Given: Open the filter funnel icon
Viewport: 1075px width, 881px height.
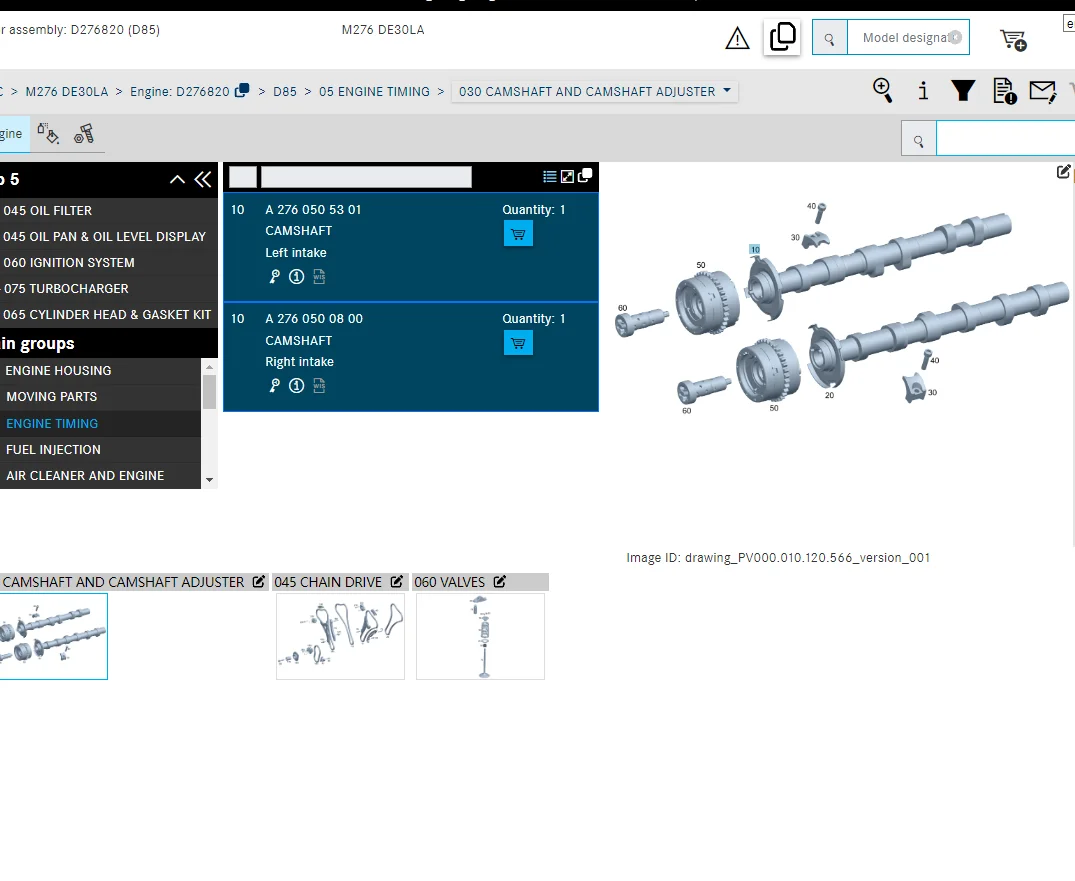Looking at the screenshot, I should point(963,90).
